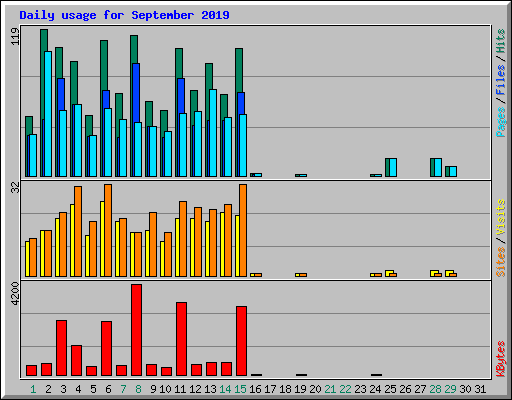
Task: Click day label '4' on the x-axis
Action: point(78,389)
